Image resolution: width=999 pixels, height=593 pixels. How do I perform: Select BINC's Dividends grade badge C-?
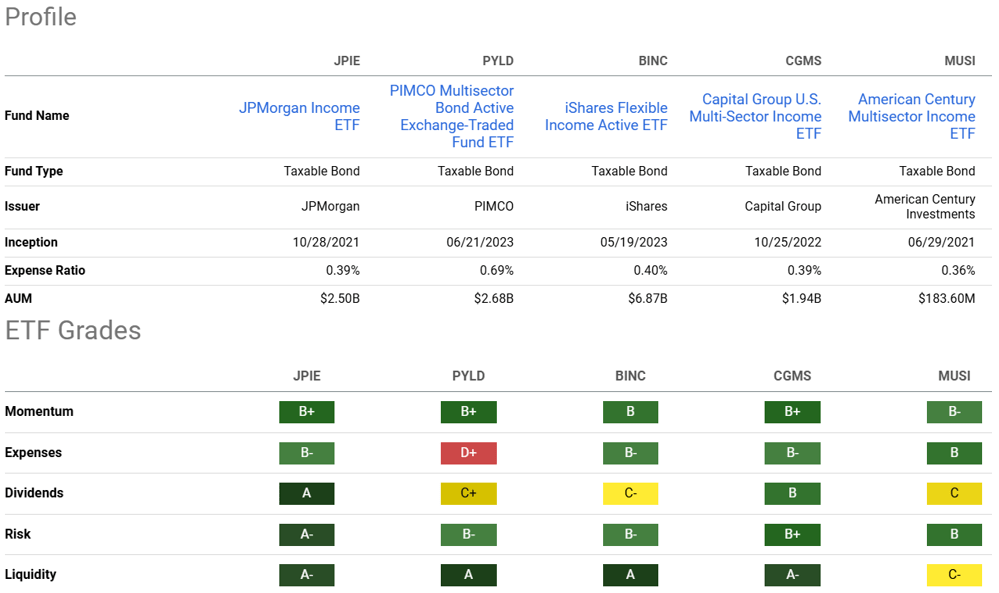(x=630, y=493)
